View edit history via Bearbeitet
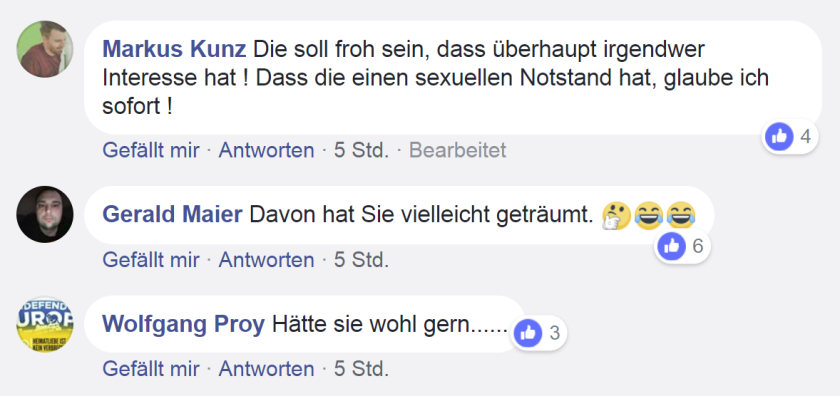 click(458, 151)
